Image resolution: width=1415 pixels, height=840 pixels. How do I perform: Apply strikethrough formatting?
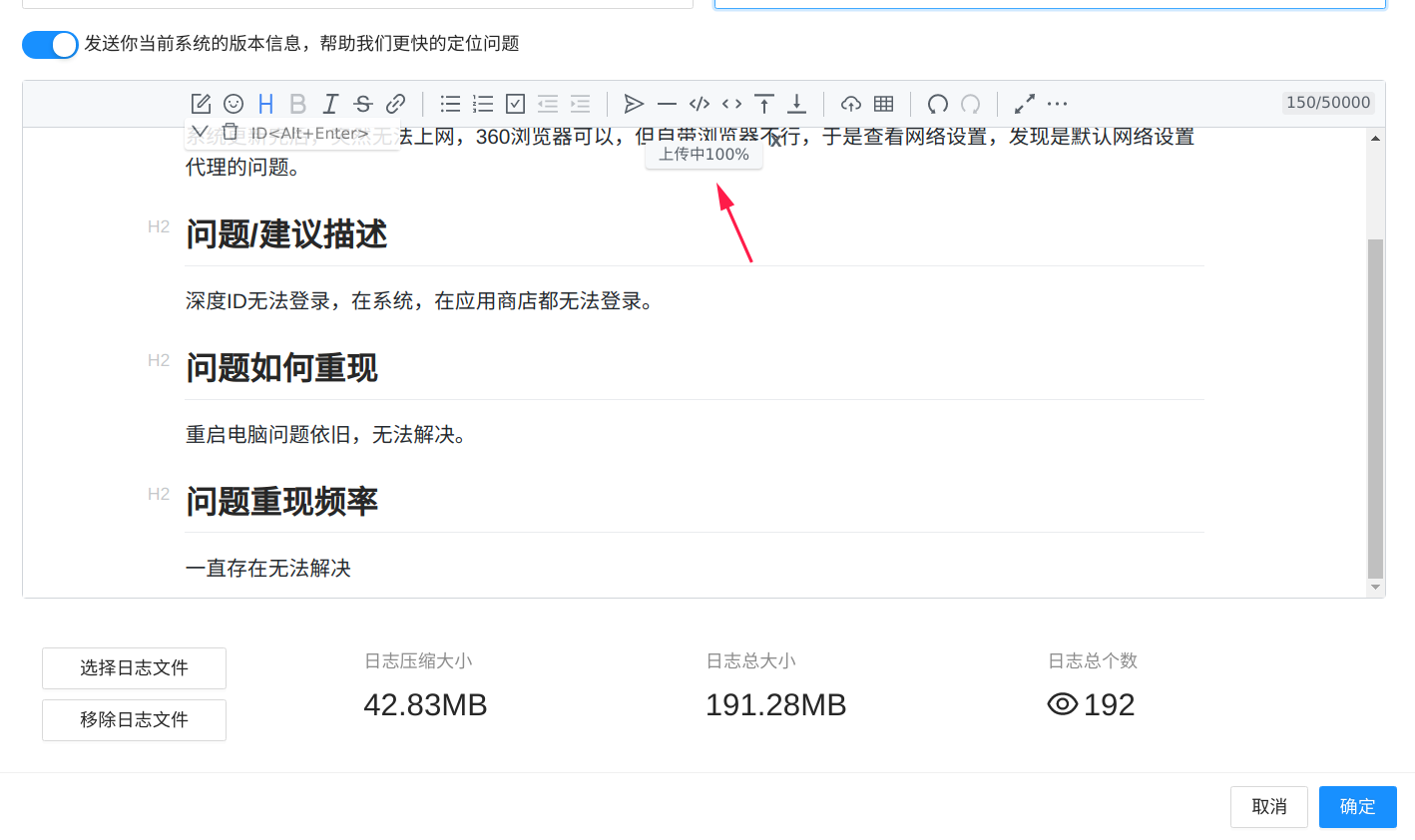[x=363, y=103]
